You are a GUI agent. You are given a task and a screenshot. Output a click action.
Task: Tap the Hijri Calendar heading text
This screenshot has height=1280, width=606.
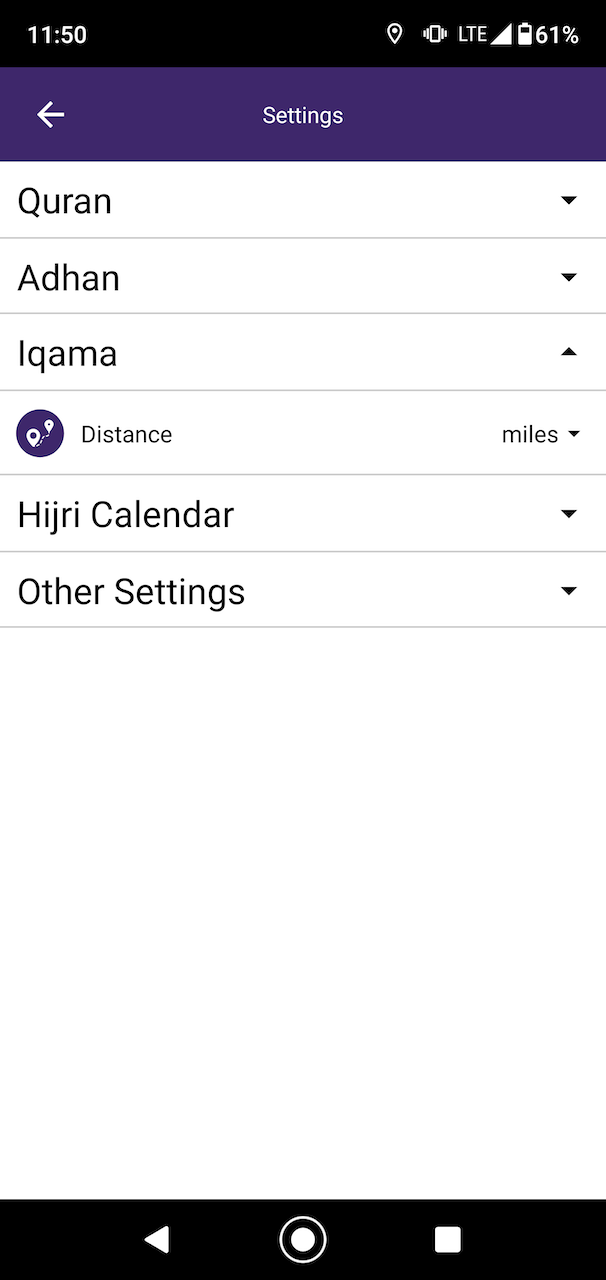pos(126,514)
